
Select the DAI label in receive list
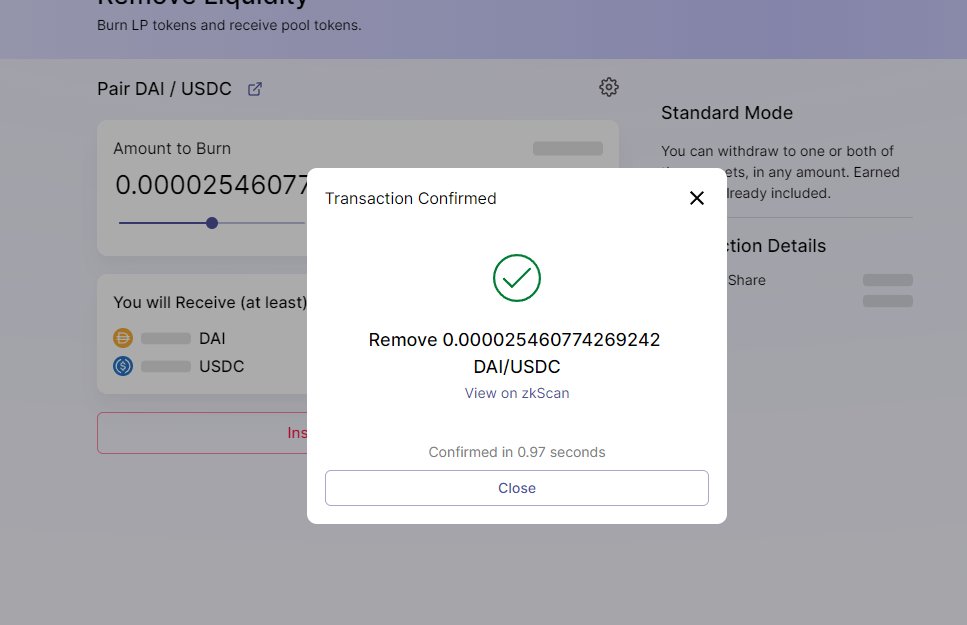(212, 339)
